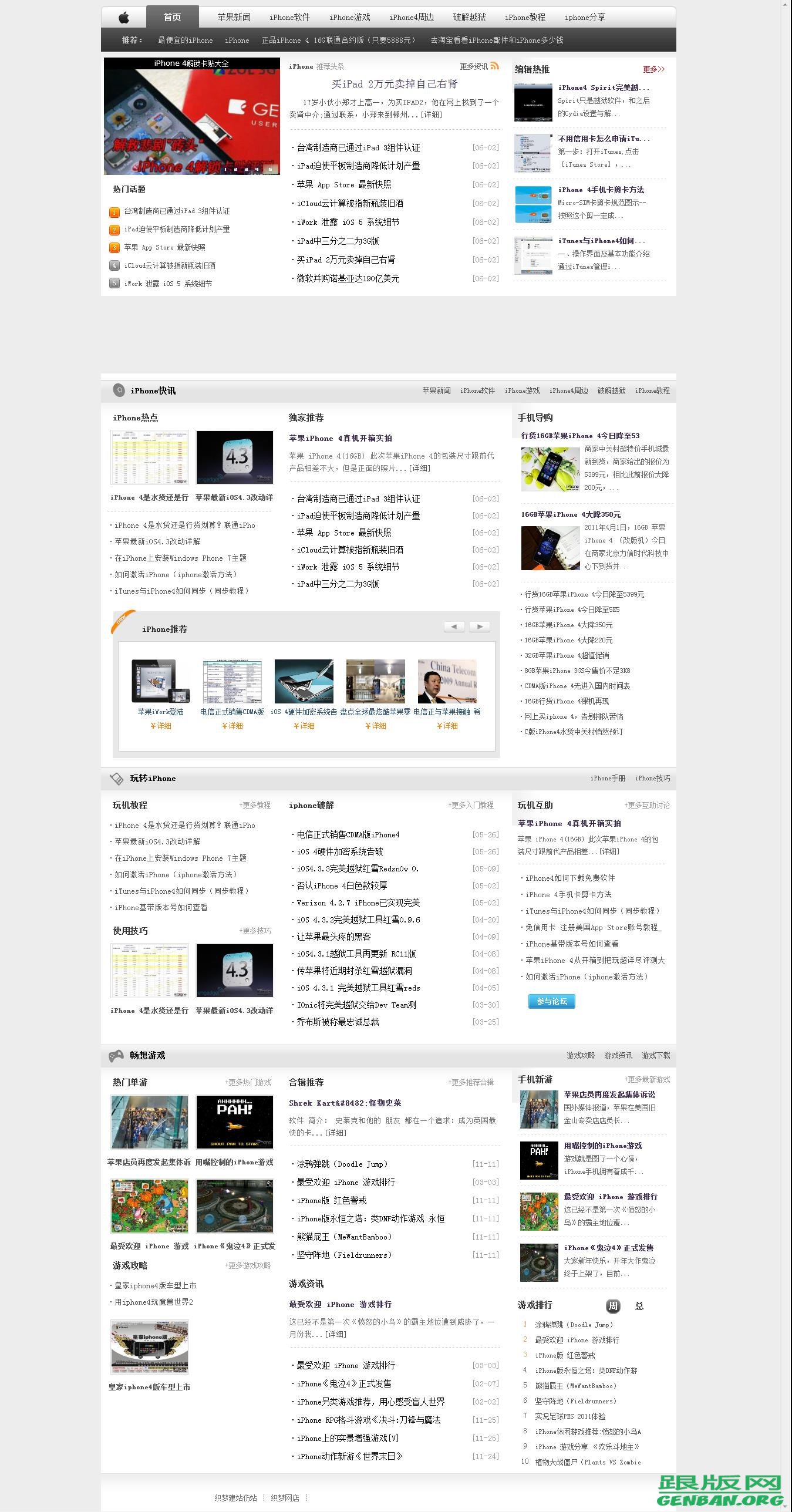Click the Apple logo icon
The height and width of the screenshot is (1512, 792).
(123, 18)
